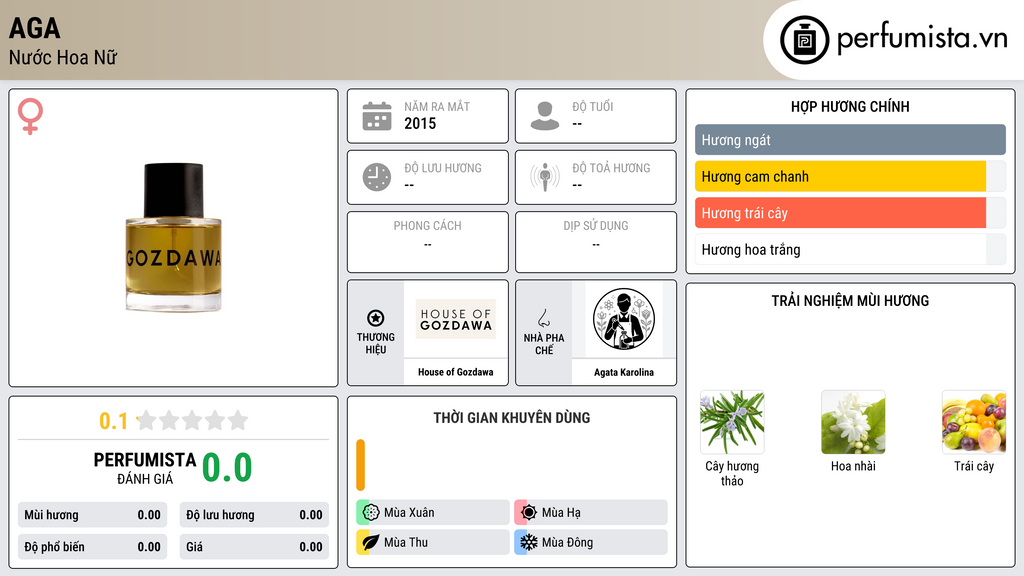Select the Cây hương thảo rosemary note image

pyautogui.click(x=732, y=423)
